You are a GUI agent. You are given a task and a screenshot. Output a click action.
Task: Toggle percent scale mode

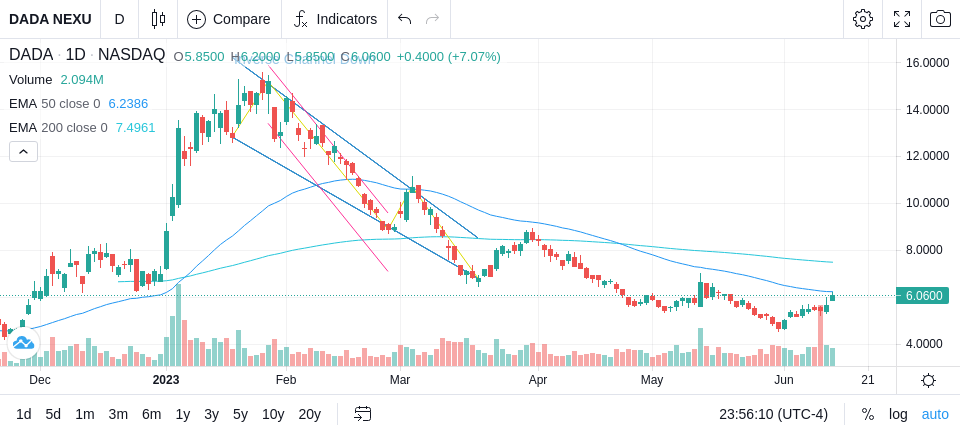coord(868,415)
